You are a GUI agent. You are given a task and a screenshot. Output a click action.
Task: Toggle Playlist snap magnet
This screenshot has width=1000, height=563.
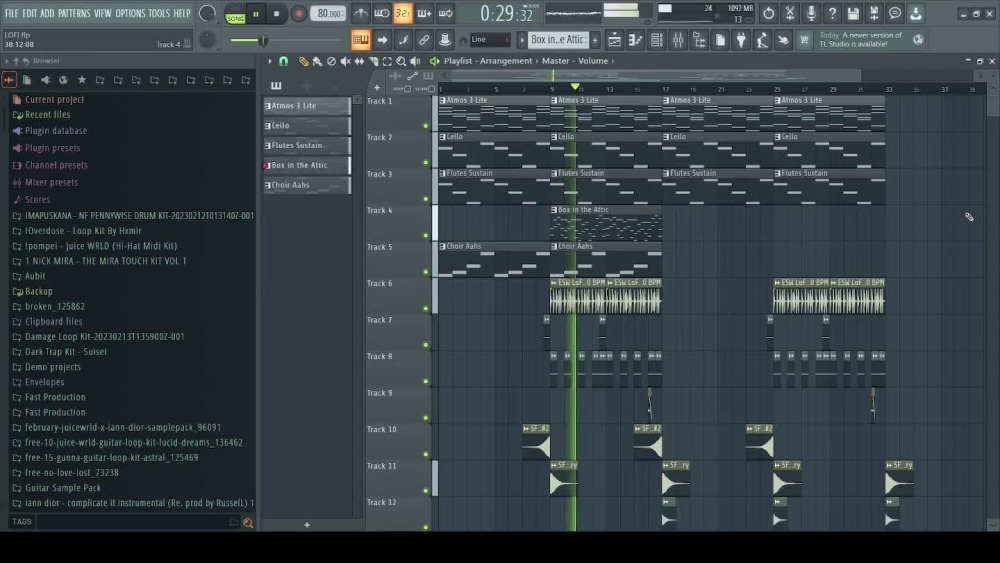284,61
